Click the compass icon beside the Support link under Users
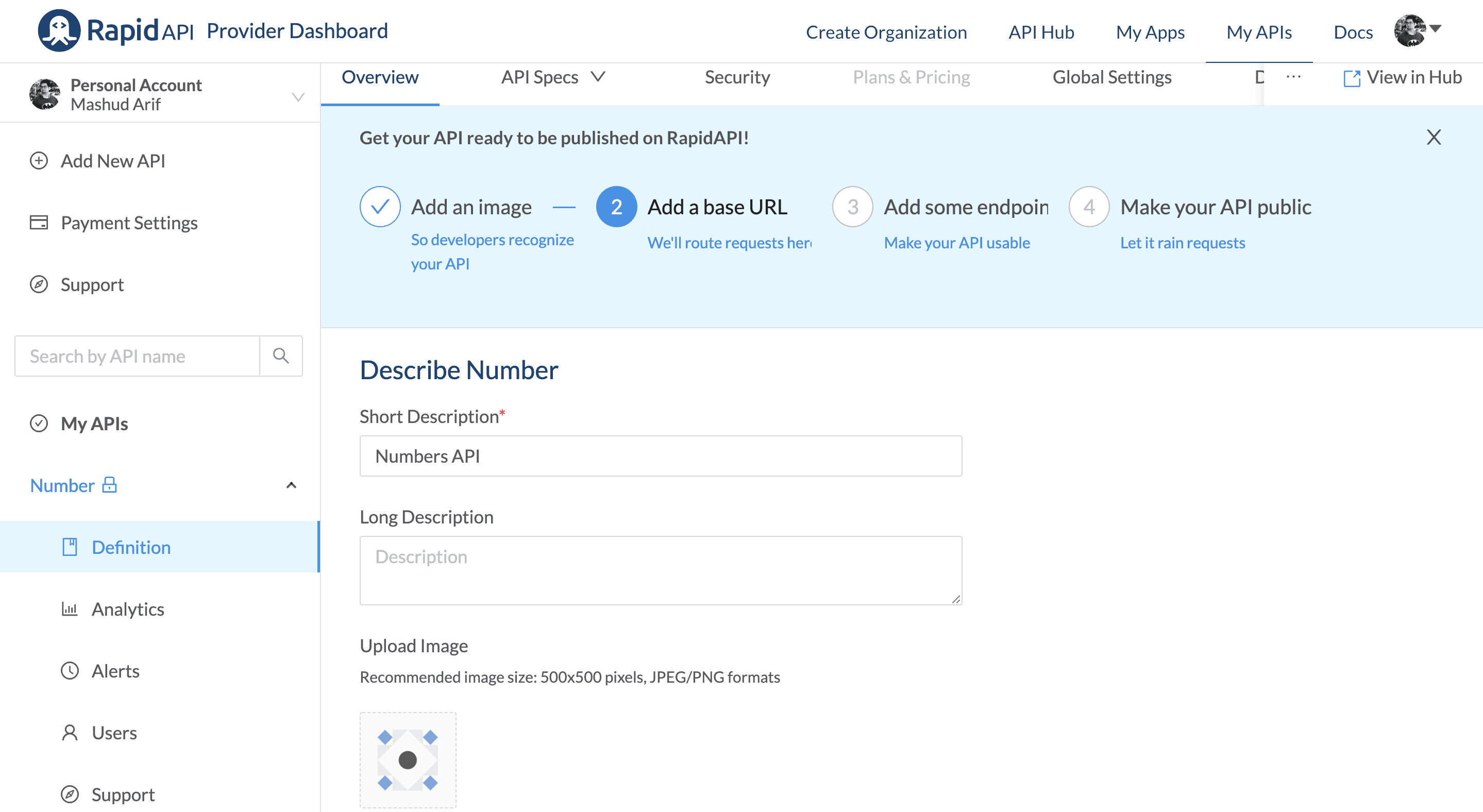This screenshot has width=1483, height=812. pyautogui.click(x=70, y=794)
